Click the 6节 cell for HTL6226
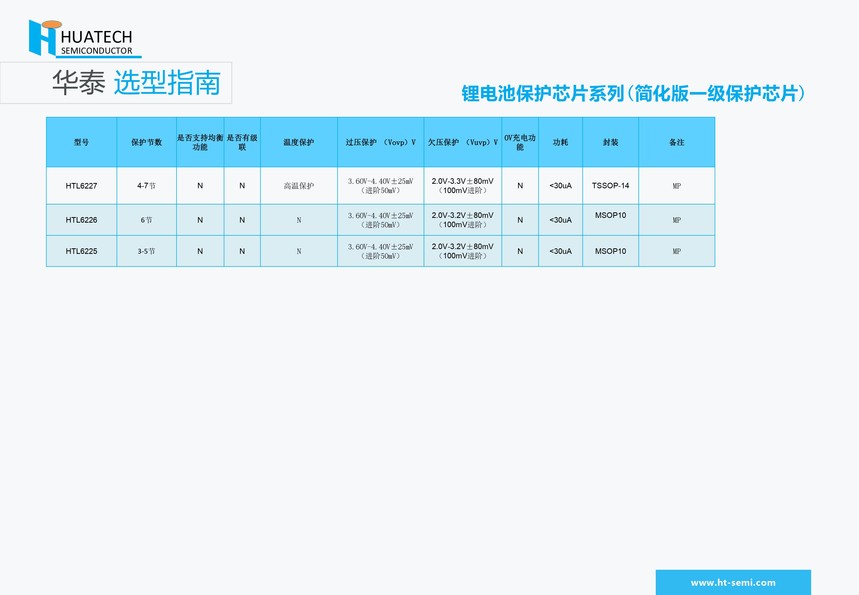859x595 pixels. point(146,220)
